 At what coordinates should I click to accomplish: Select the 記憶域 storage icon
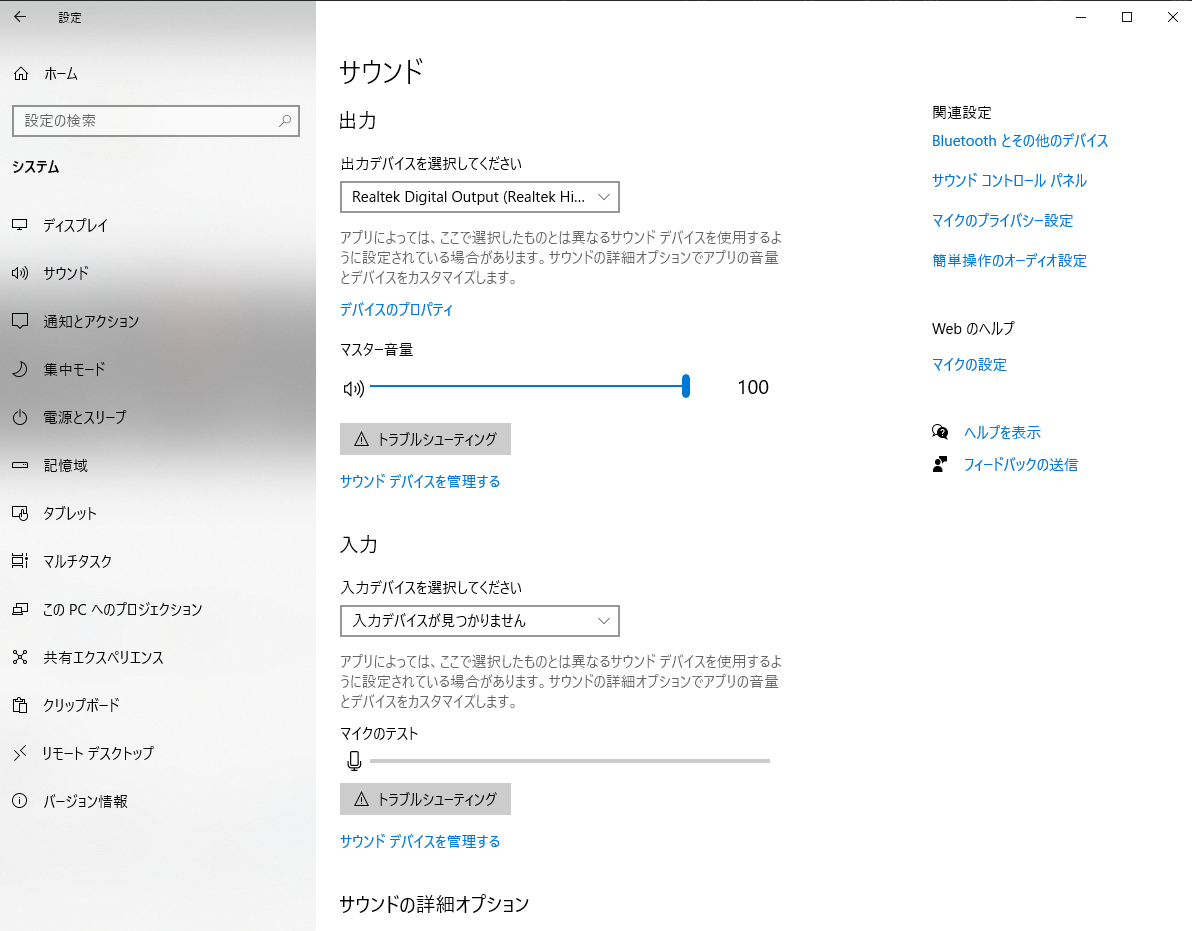point(22,465)
